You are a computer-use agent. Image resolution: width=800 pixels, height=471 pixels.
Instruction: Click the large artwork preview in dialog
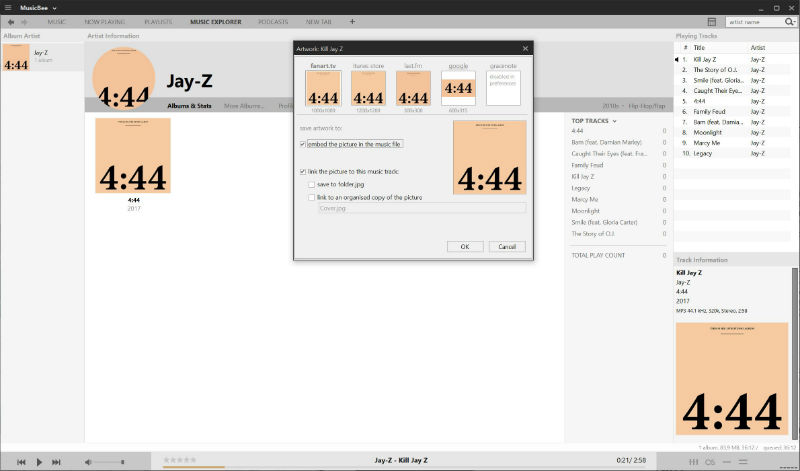489,158
